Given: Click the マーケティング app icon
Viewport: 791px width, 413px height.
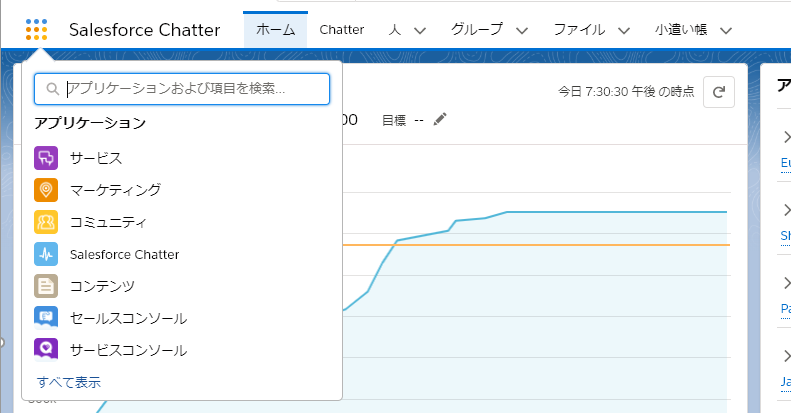Looking at the screenshot, I should coord(46,190).
